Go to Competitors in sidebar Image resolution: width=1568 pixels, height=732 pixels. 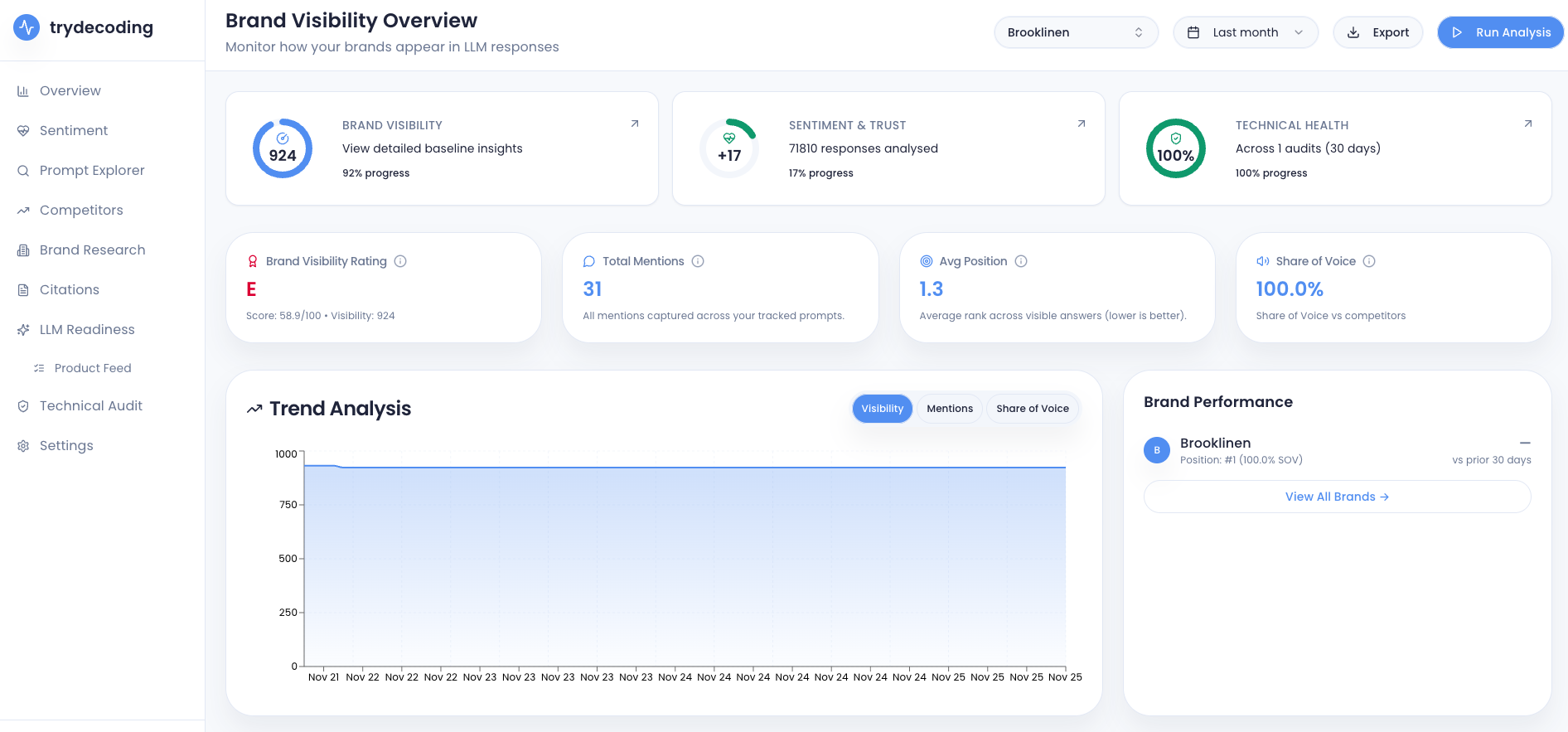(x=81, y=210)
